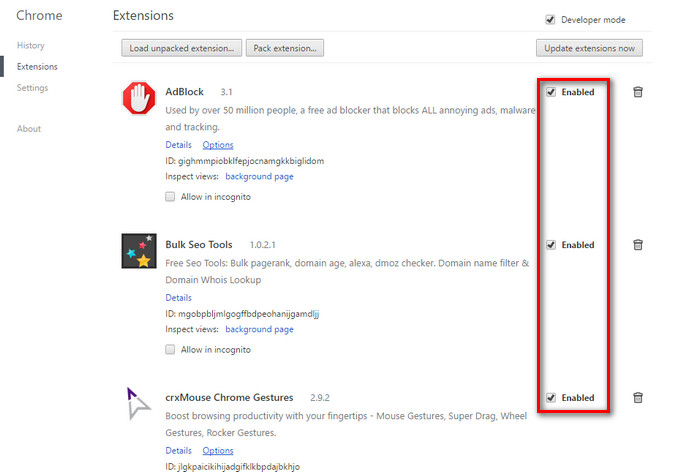Click the Bulk Seo Tools title
Image resolution: width=700 pixels, height=472 pixels.
[199, 244]
